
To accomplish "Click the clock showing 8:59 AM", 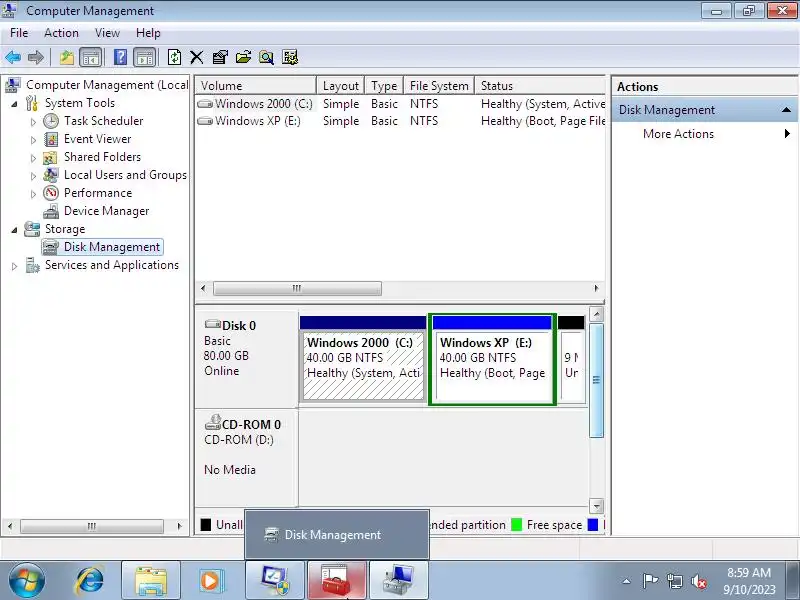I will [x=748, y=572].
